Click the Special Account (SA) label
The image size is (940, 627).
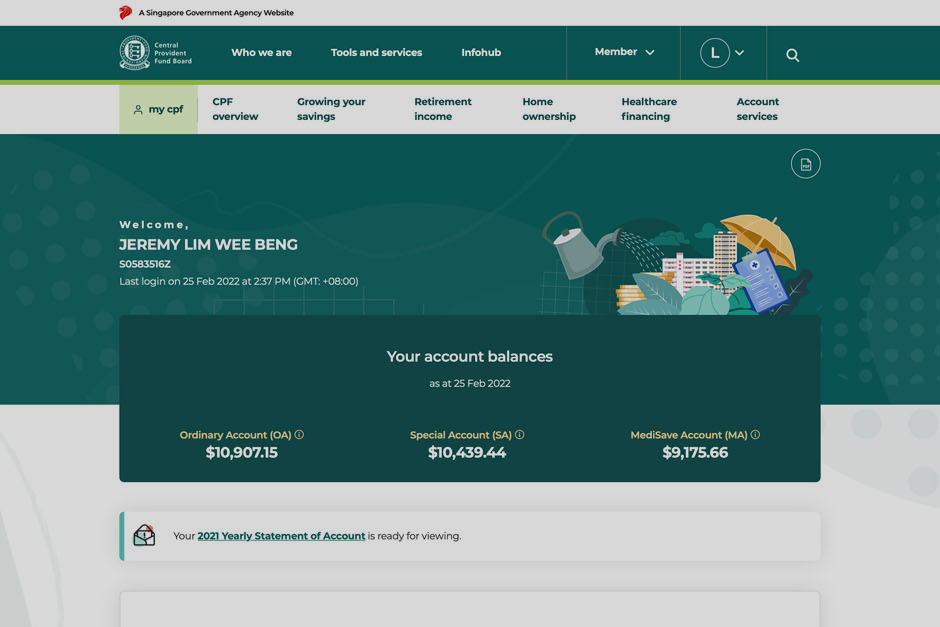(x=460, y=435)
